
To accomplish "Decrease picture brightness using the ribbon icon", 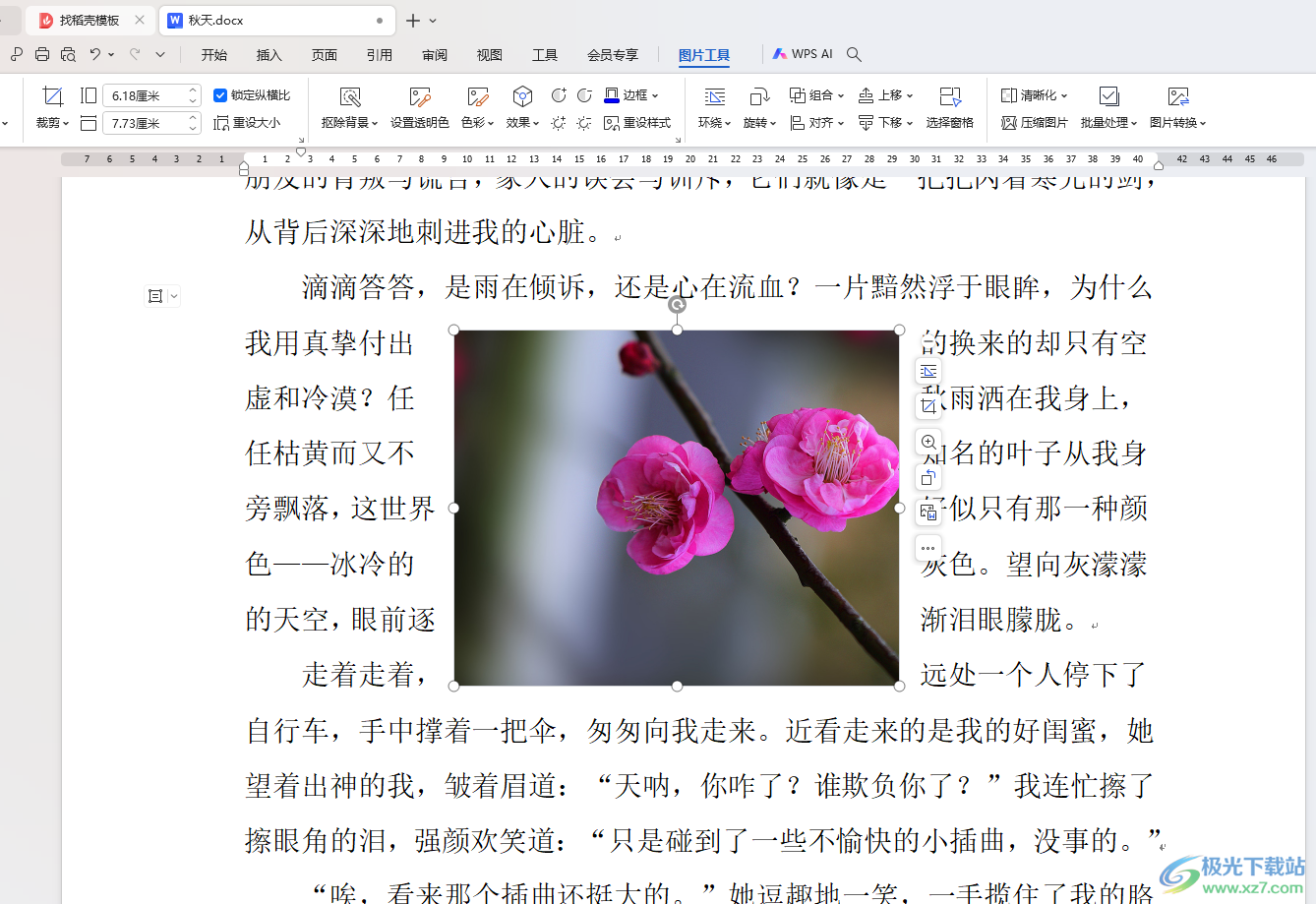I will 584,123.
